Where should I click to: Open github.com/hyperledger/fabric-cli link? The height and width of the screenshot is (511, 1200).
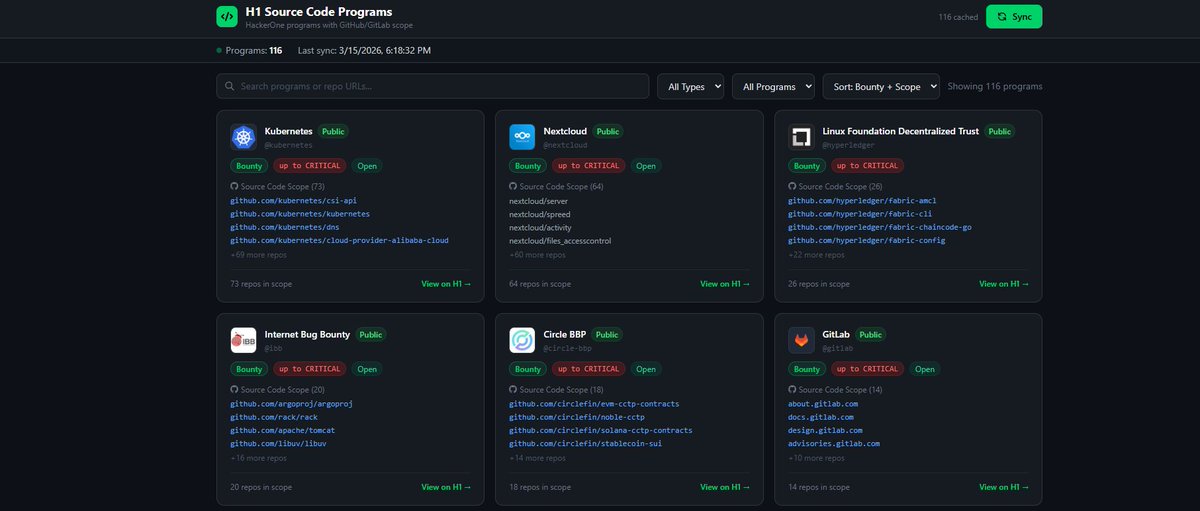tap(859, 214)
